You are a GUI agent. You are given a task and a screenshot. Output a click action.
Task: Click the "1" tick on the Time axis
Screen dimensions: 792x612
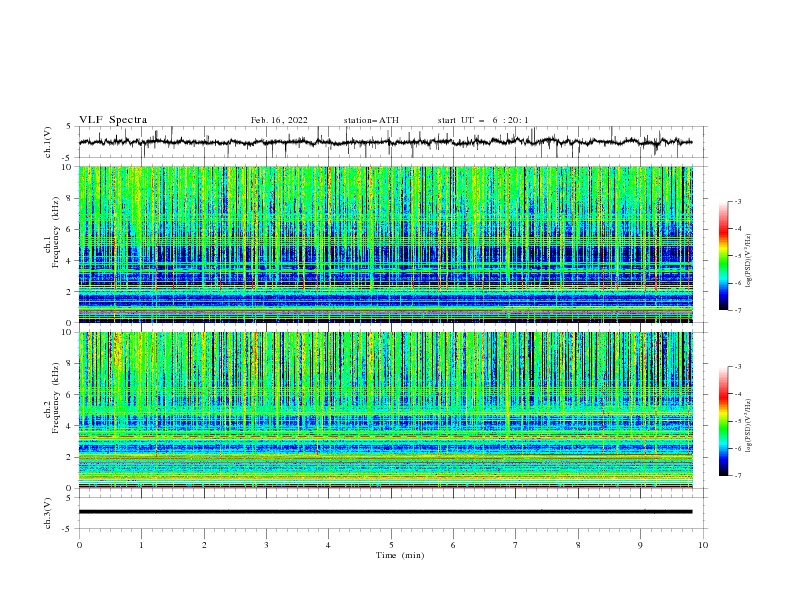click(141, 545)
